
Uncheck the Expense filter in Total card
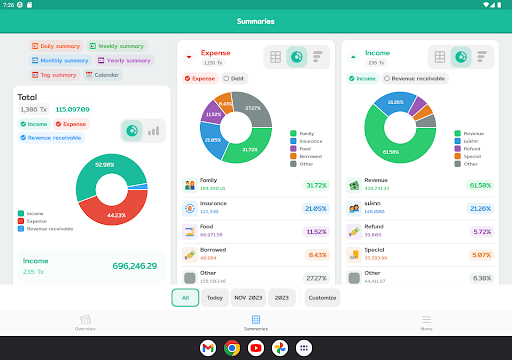(x=71, y=124)
